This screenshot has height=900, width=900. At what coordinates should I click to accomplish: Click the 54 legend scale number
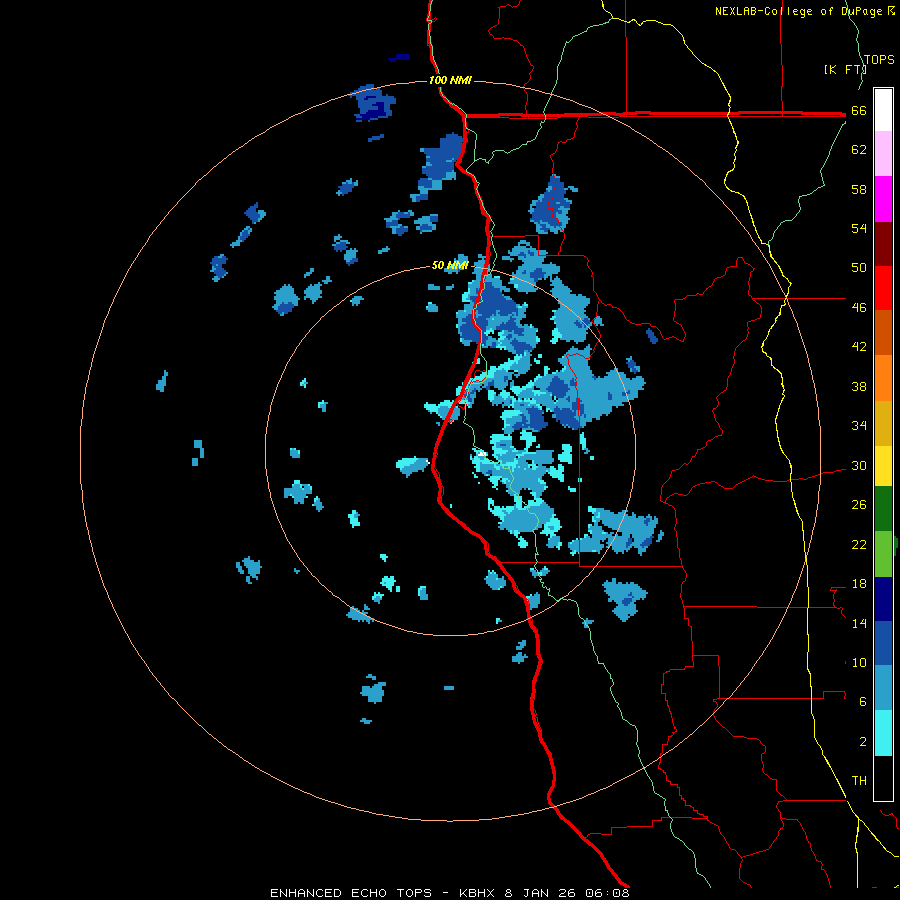tap(859, 228)
